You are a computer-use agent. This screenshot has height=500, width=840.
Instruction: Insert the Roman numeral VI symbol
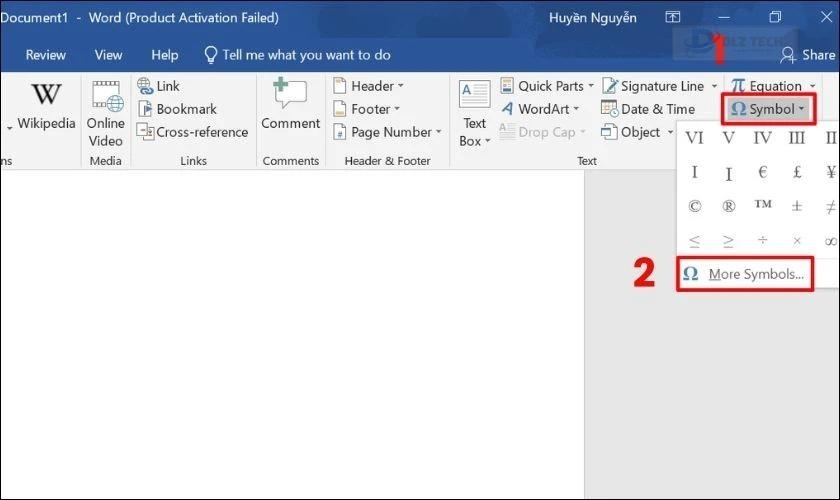[694, 138]
